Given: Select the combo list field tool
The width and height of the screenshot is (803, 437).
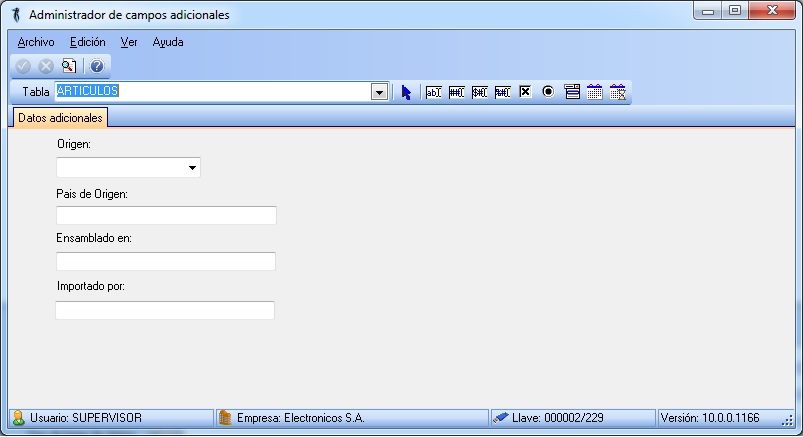Looking at the screenshot, I should pos(572,92).
